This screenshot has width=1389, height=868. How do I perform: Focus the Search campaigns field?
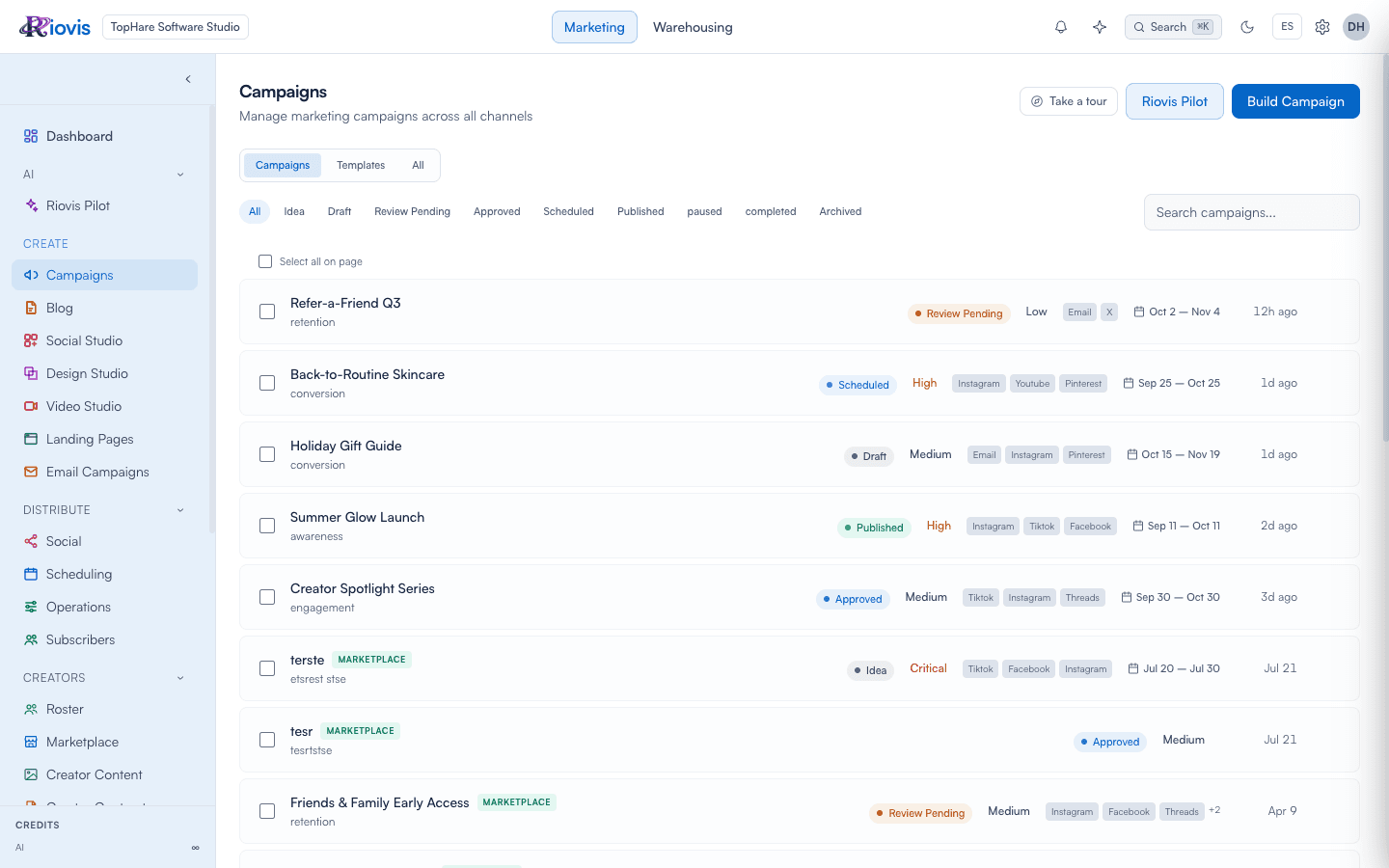[x=1252, y=212]
